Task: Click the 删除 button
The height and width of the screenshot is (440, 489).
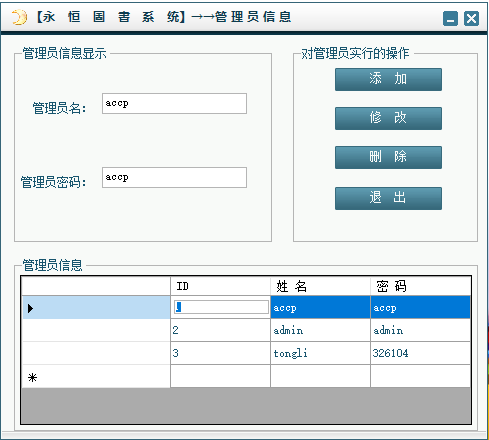Action: coord(388,157)
